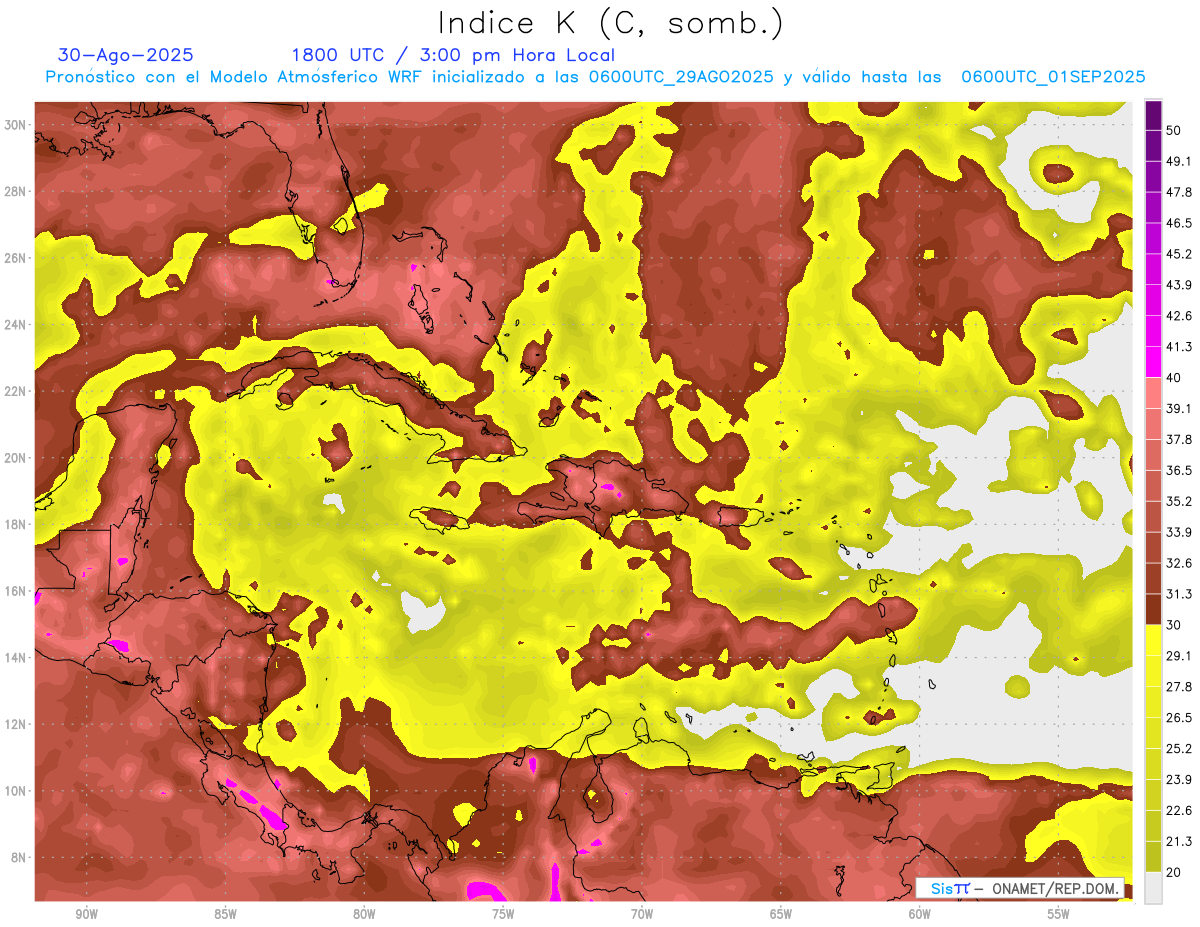Image resolution: width=1200 pixels, height=927 pixels.
Task: Click the 16N latitude label
Action: (x=17, y=591)
